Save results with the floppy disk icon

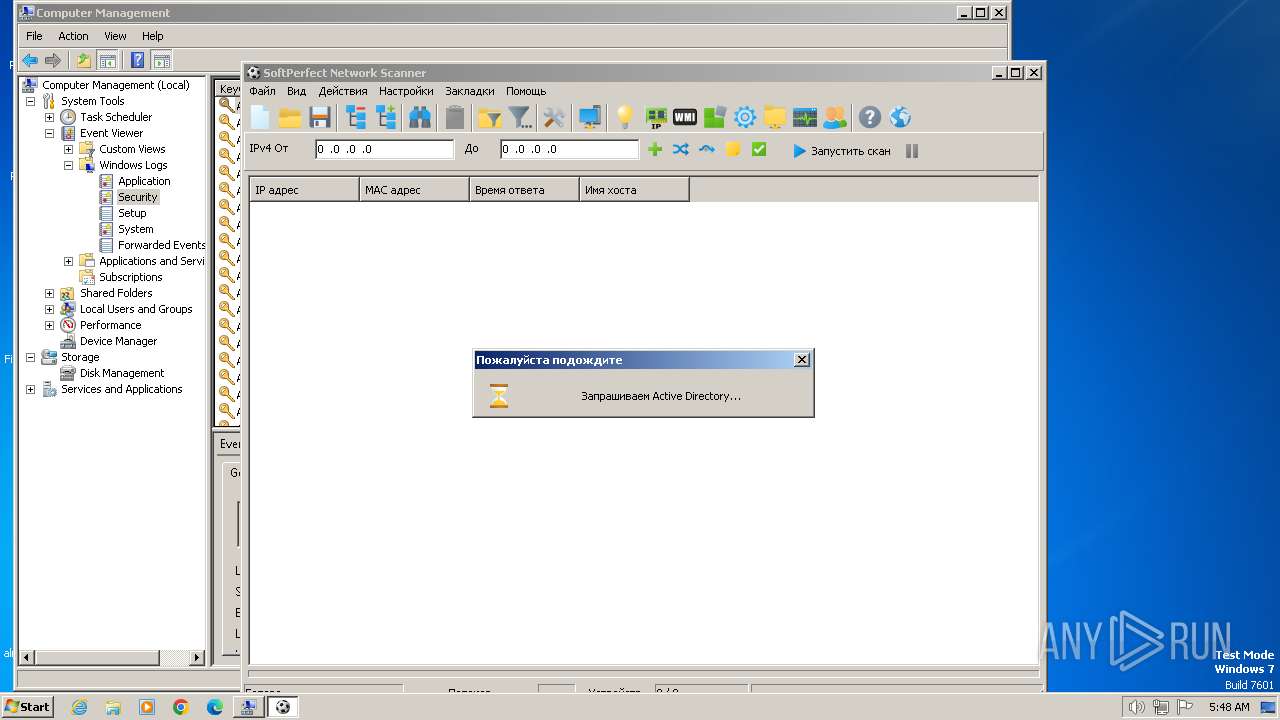(320, 118)
